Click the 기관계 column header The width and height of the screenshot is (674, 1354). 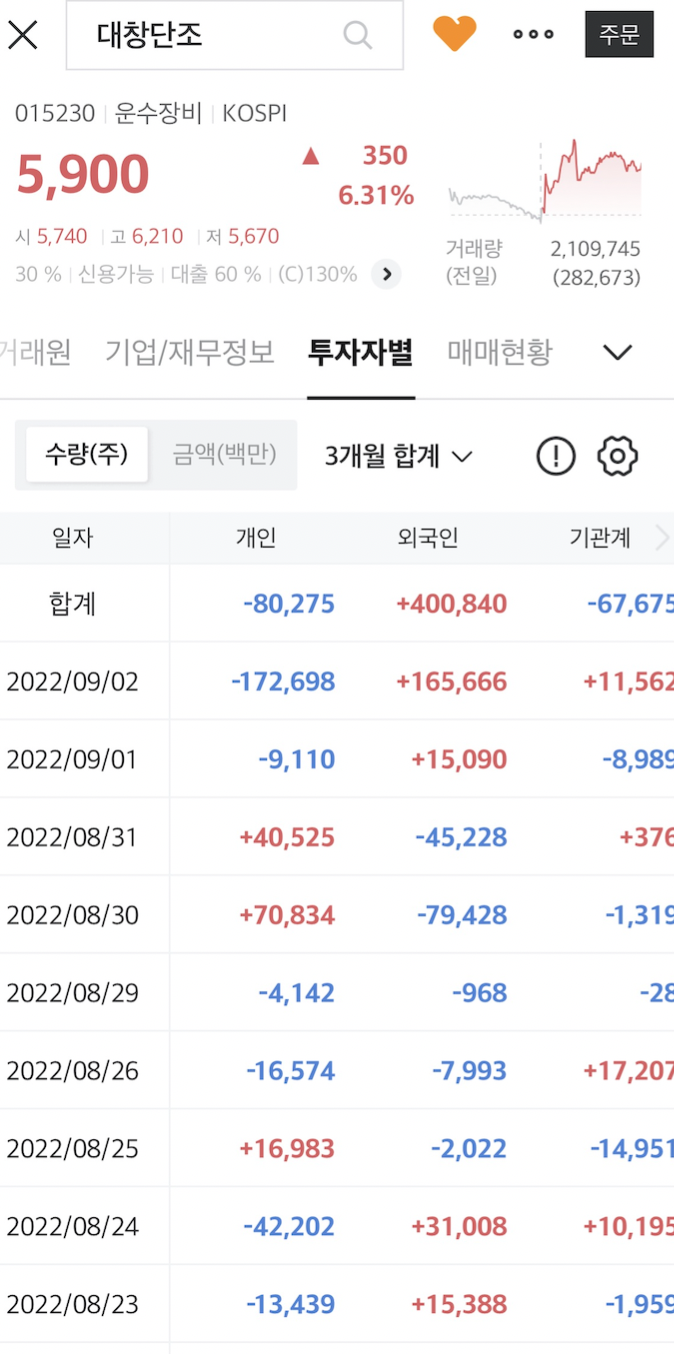[600, 538]
